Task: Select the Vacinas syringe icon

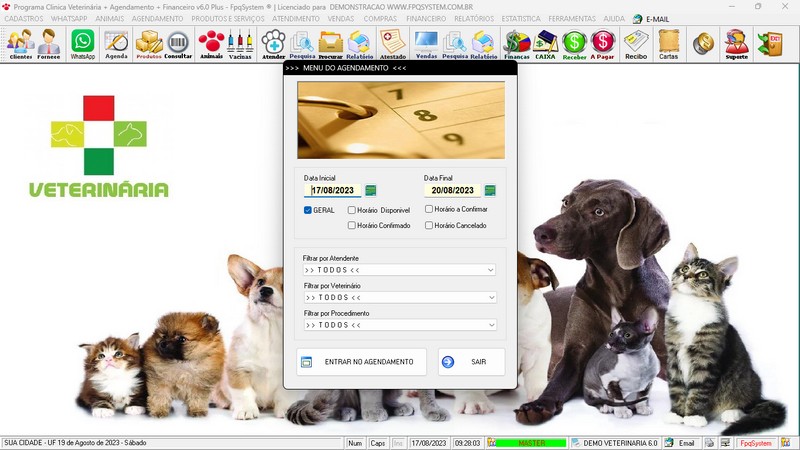Action: coord(240,43)
